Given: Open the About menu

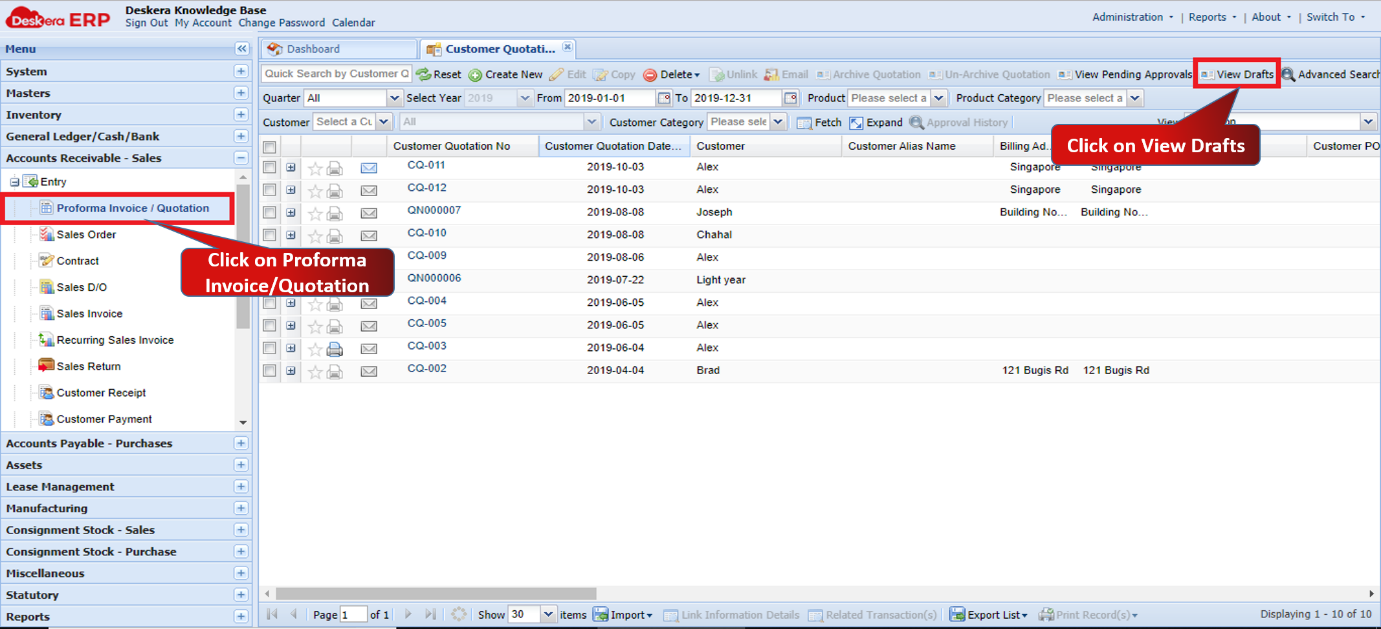Looking at the screenshot, I should coord(1271,17).
